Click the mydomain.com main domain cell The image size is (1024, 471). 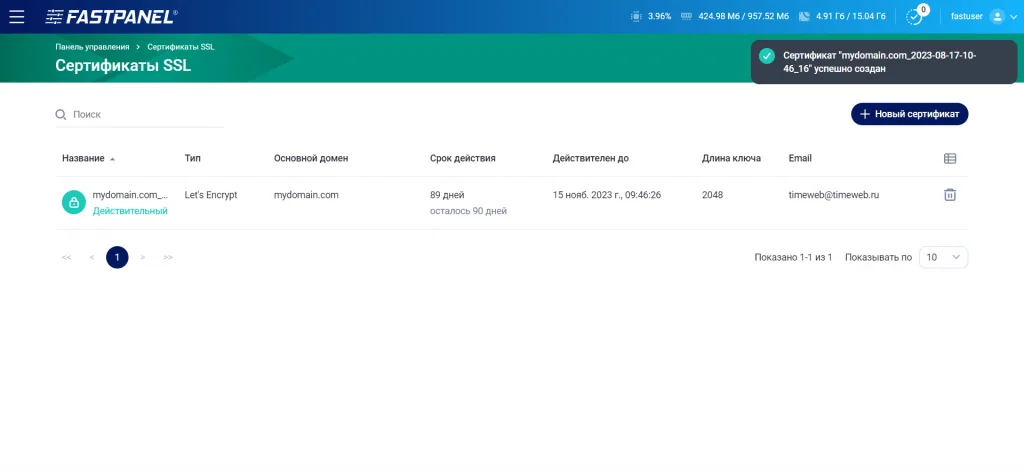coord(306,195)
